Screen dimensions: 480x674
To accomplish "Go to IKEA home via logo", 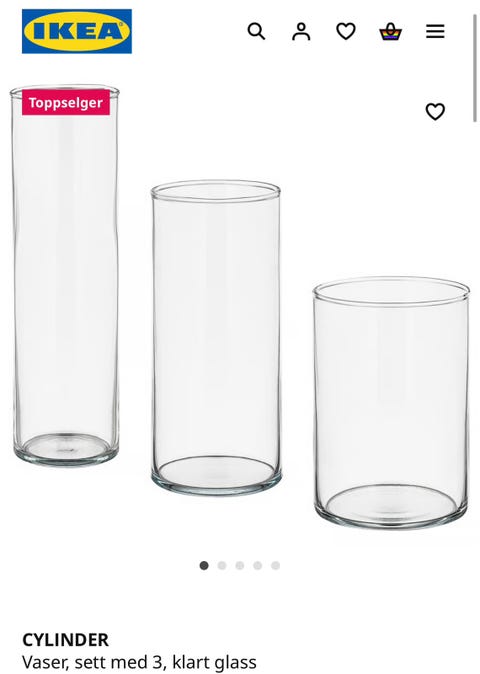I will [x=77, y=31].
